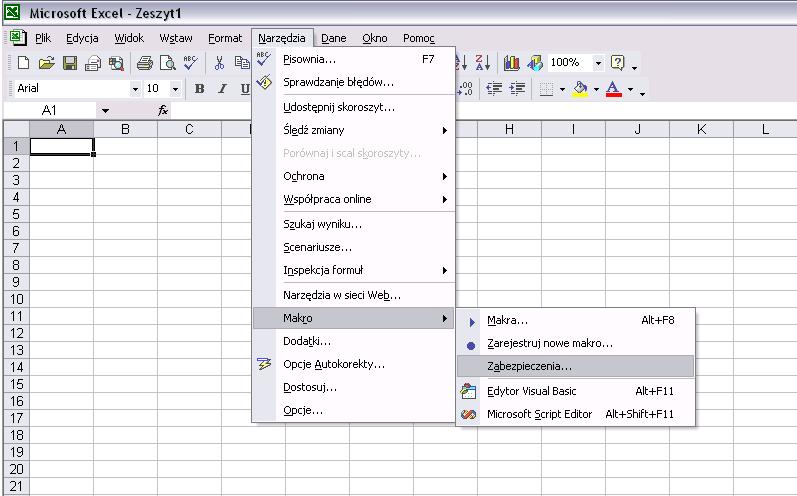Image resolution: width=797 pixels, height=496 pixels.
Task: Apply the yellow Fill Color
Action: (x=580, y=89)
